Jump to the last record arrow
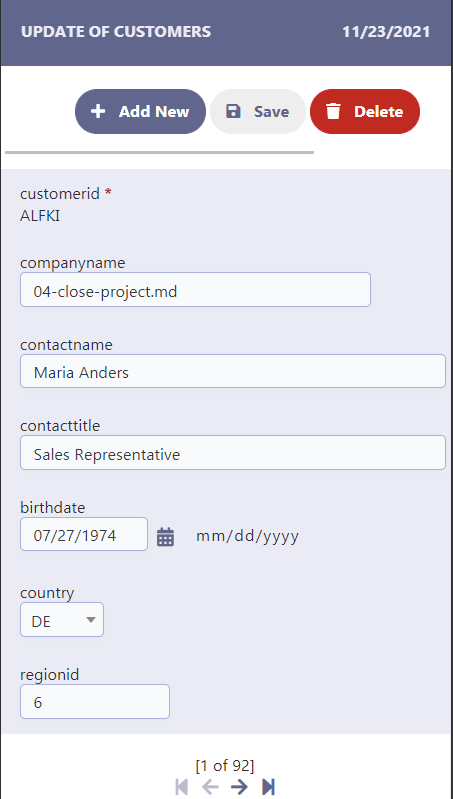This screenshot has width=453, height=799. 268,787
